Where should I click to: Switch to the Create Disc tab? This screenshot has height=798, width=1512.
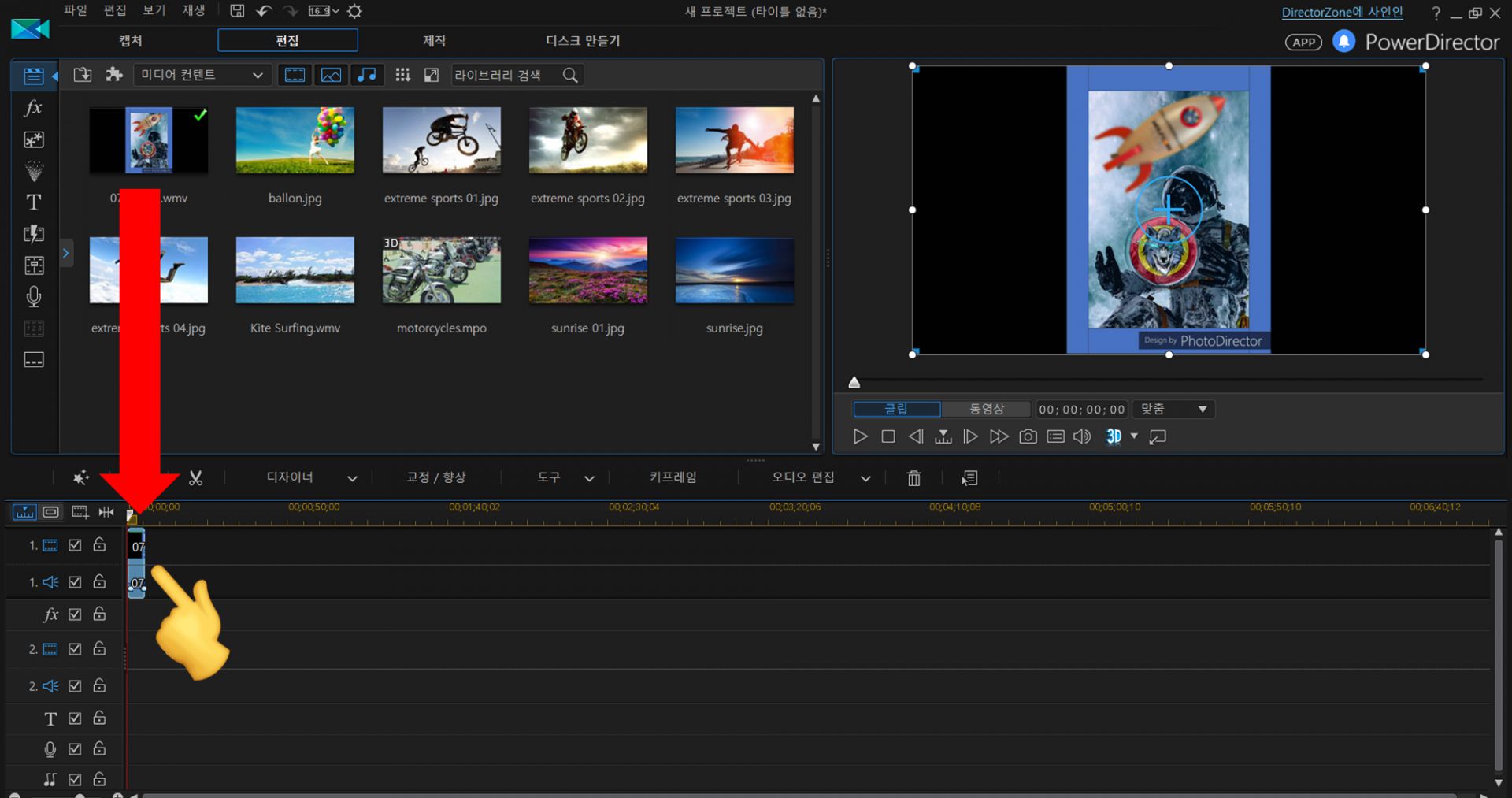(x=583, y=40)
